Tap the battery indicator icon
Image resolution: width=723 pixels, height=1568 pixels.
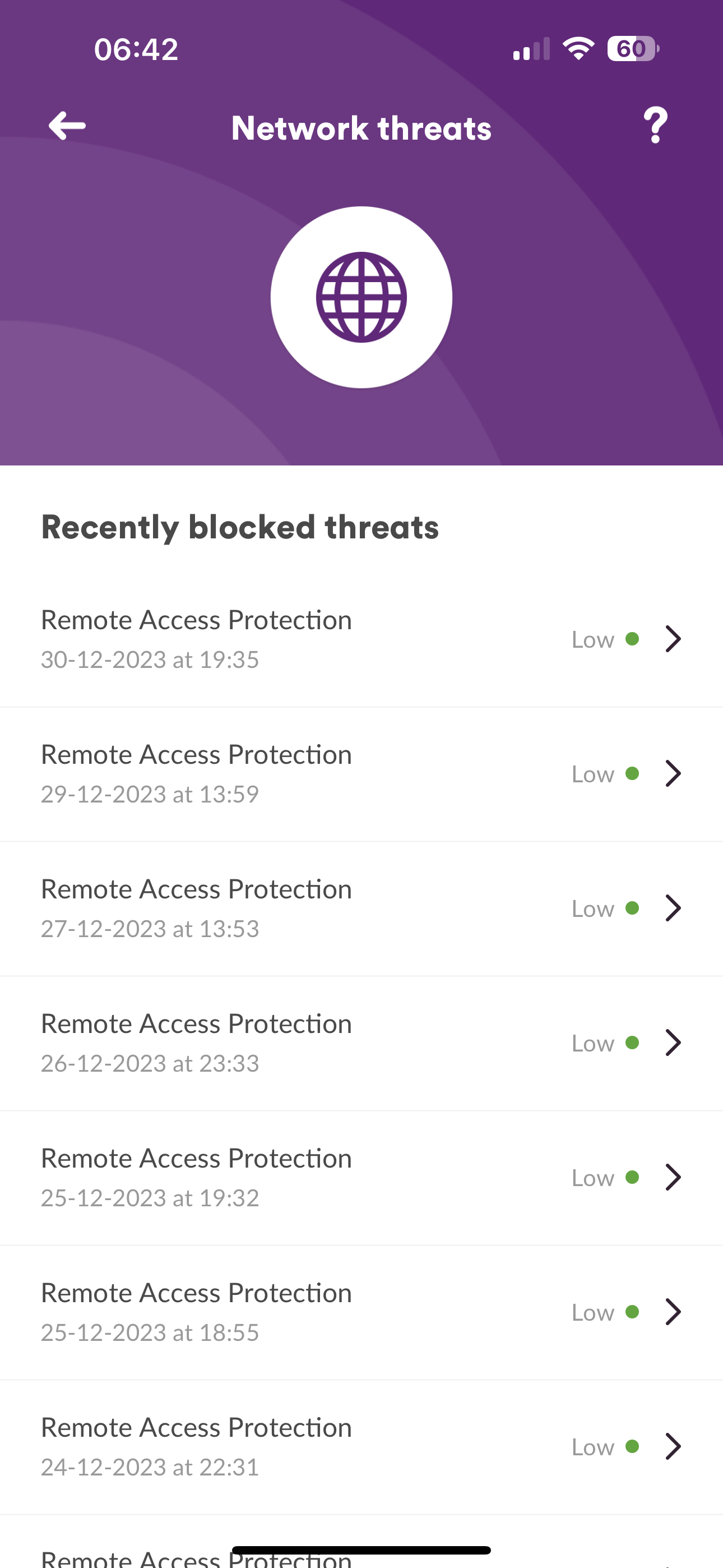pos(633,49)
